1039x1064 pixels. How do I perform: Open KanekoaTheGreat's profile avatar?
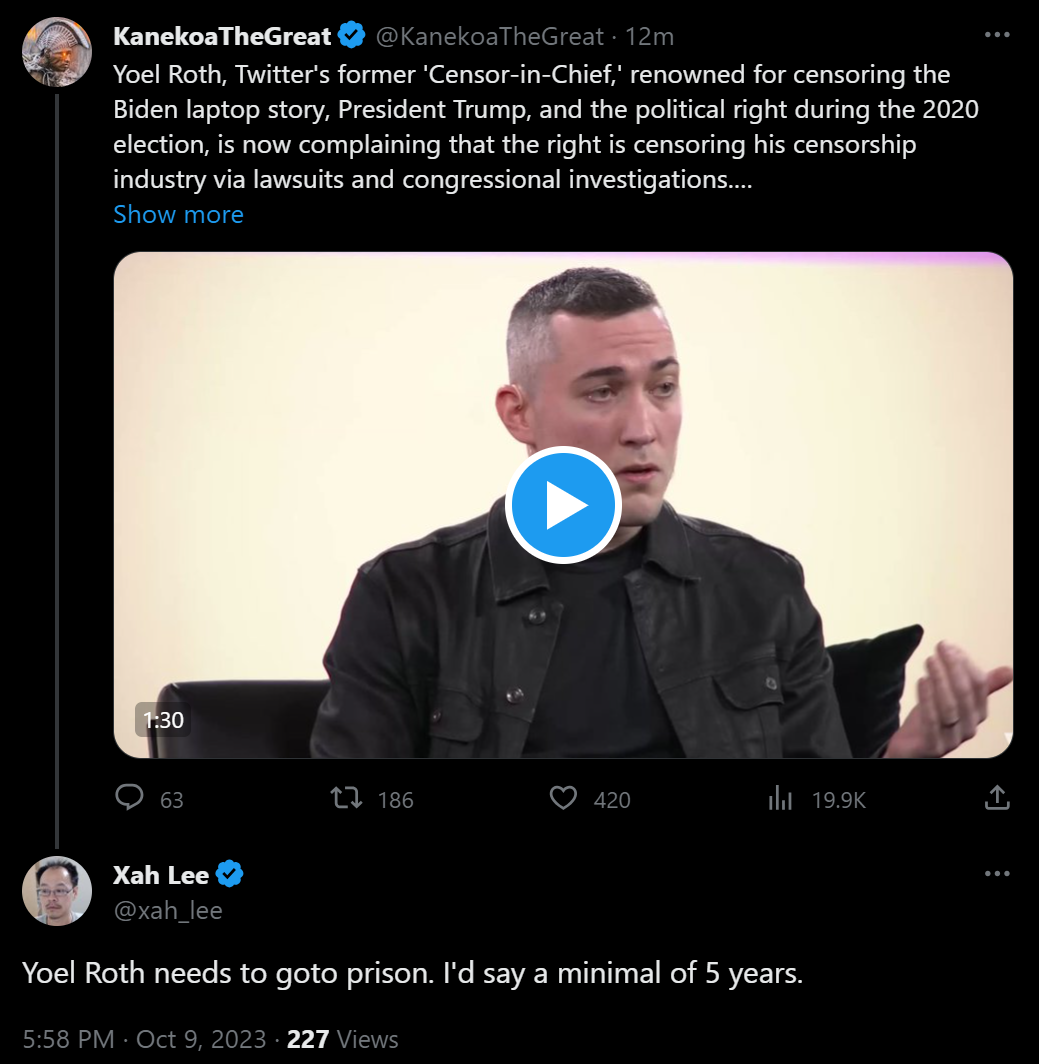57,51
